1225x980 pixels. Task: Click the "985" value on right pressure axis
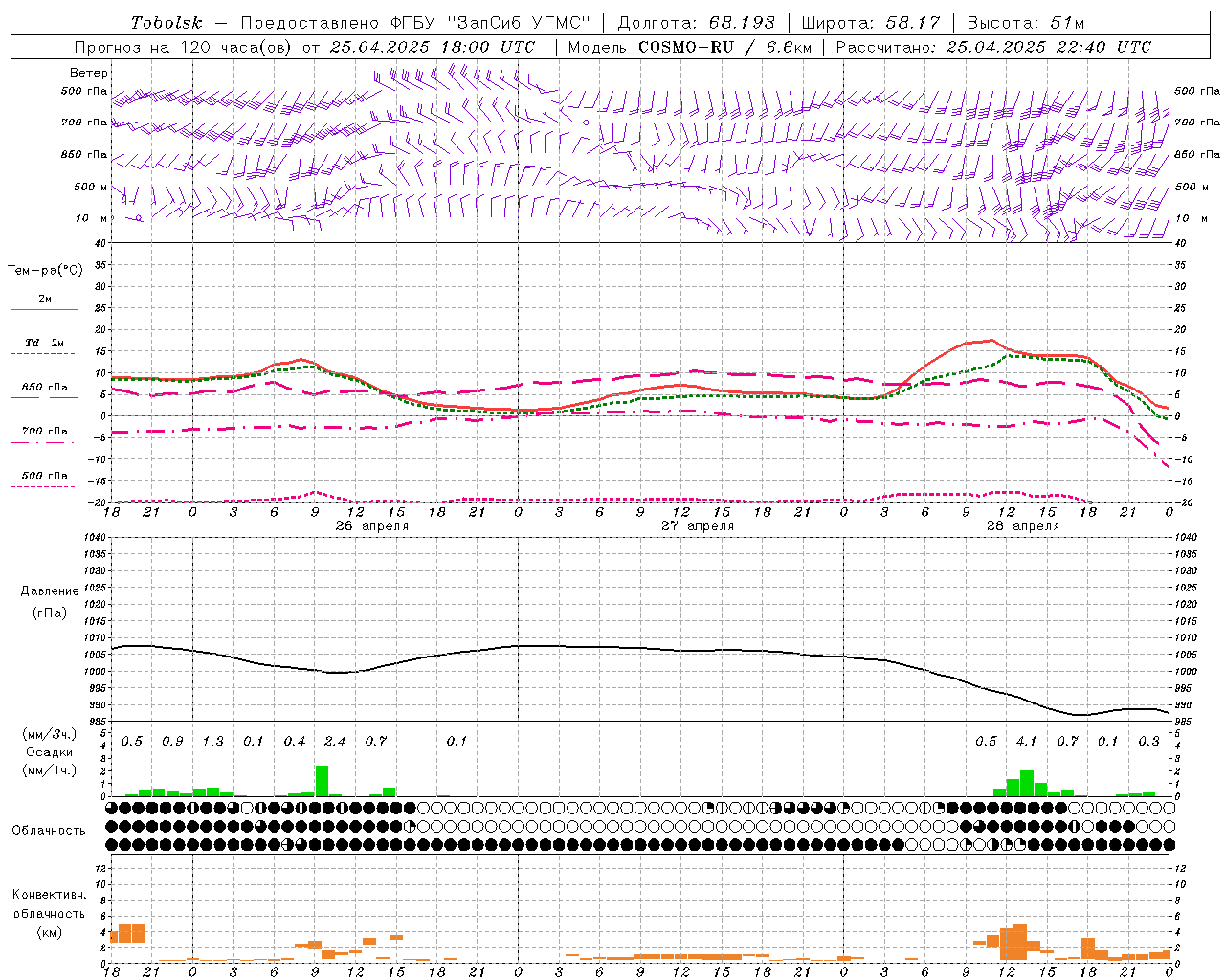coord(1183,722)
